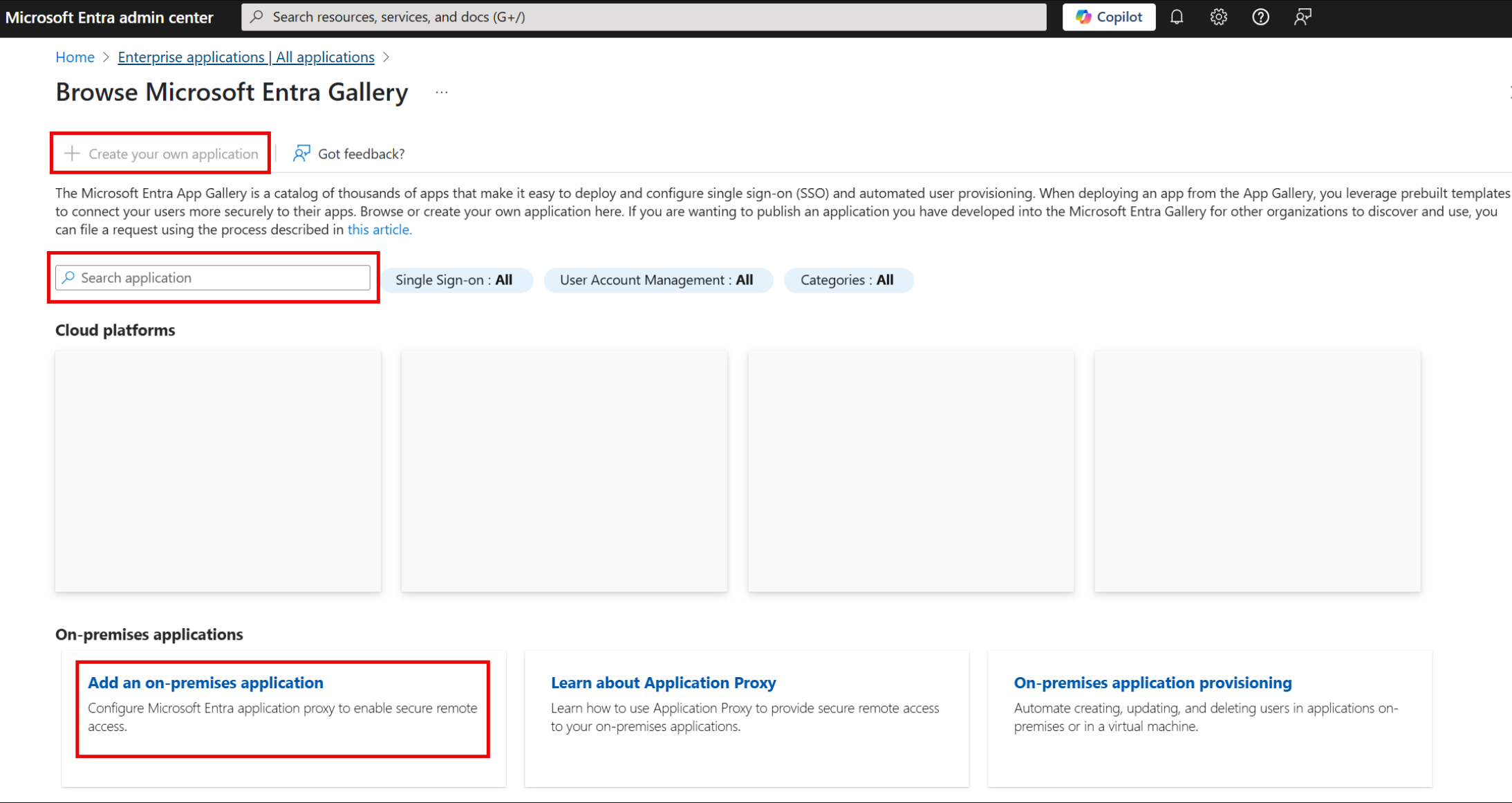Open the settings gear icon
1512x803 pixels.
pos(1218,17)
